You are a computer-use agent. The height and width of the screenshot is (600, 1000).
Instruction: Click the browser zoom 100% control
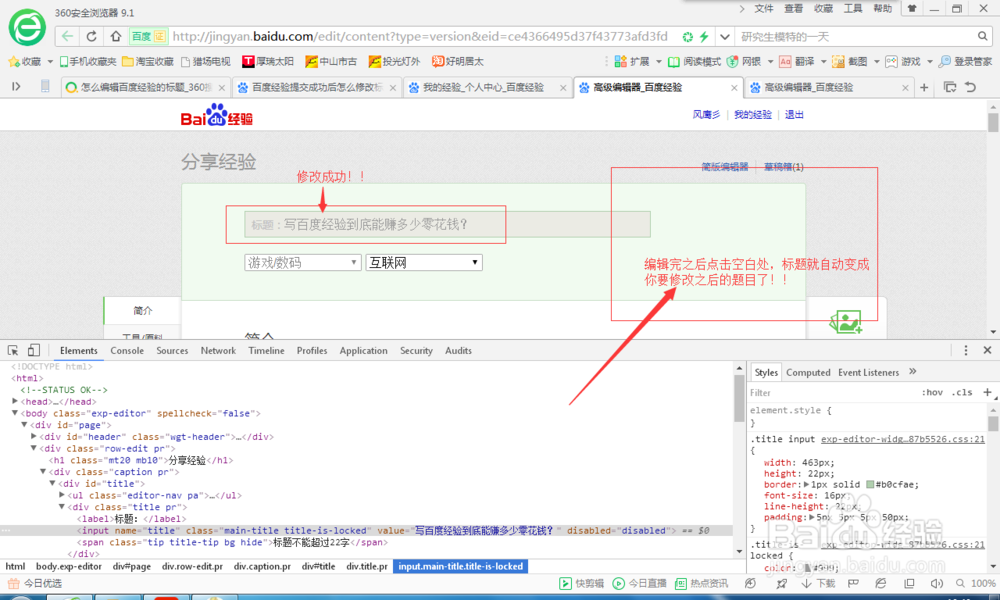[x=976, y=583]
